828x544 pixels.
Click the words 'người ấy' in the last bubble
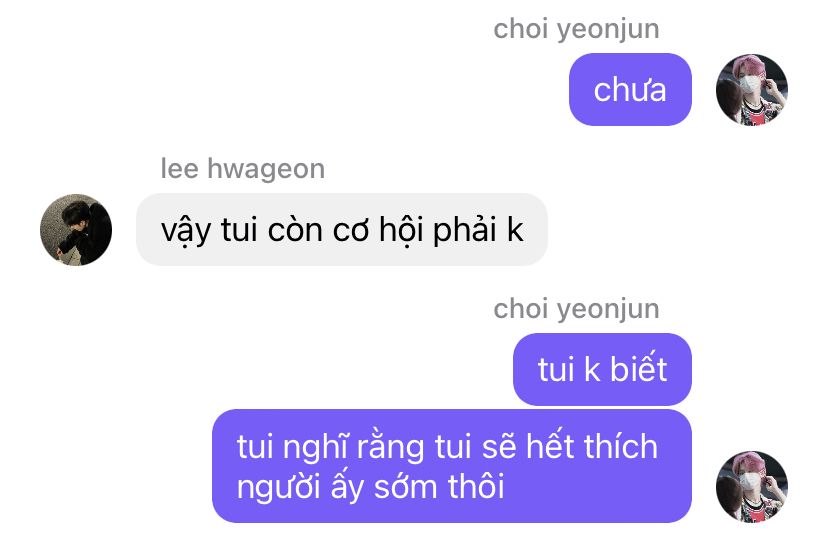(300, 486)
